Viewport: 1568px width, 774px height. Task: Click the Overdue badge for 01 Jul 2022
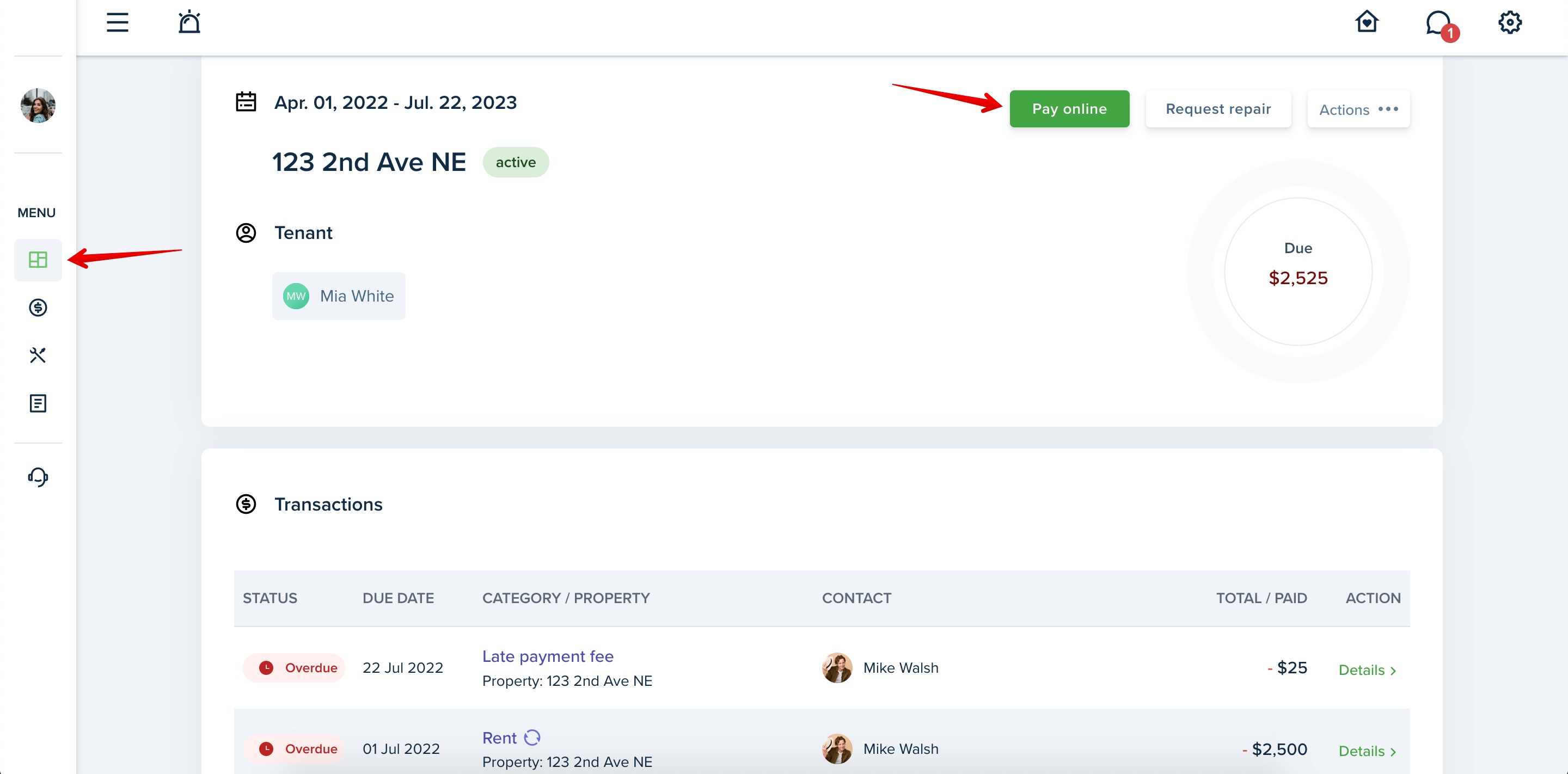point(293,748)
